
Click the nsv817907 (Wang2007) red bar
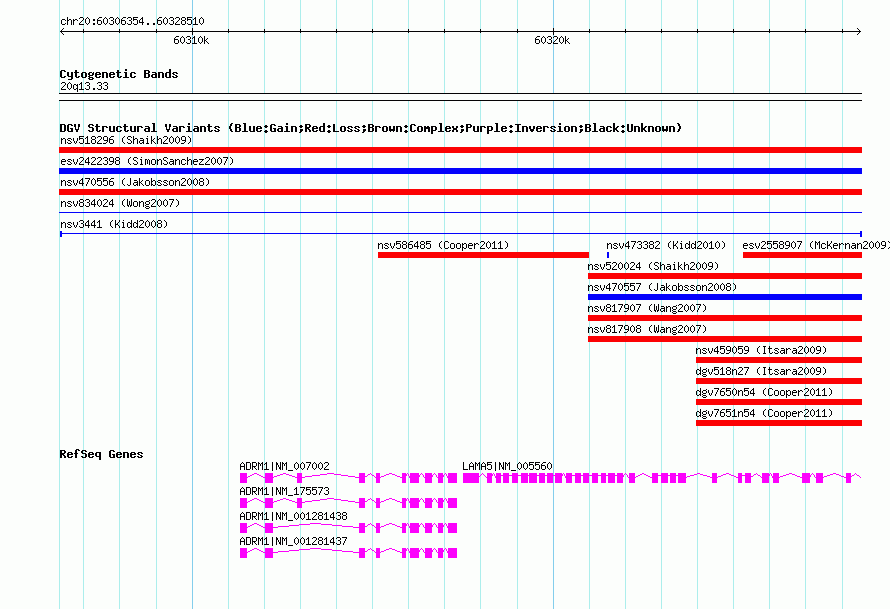click(x=725, y=318)
